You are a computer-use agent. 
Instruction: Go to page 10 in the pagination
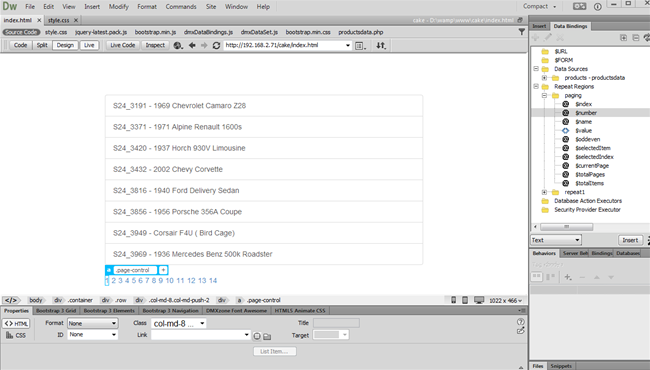point(170,281)
